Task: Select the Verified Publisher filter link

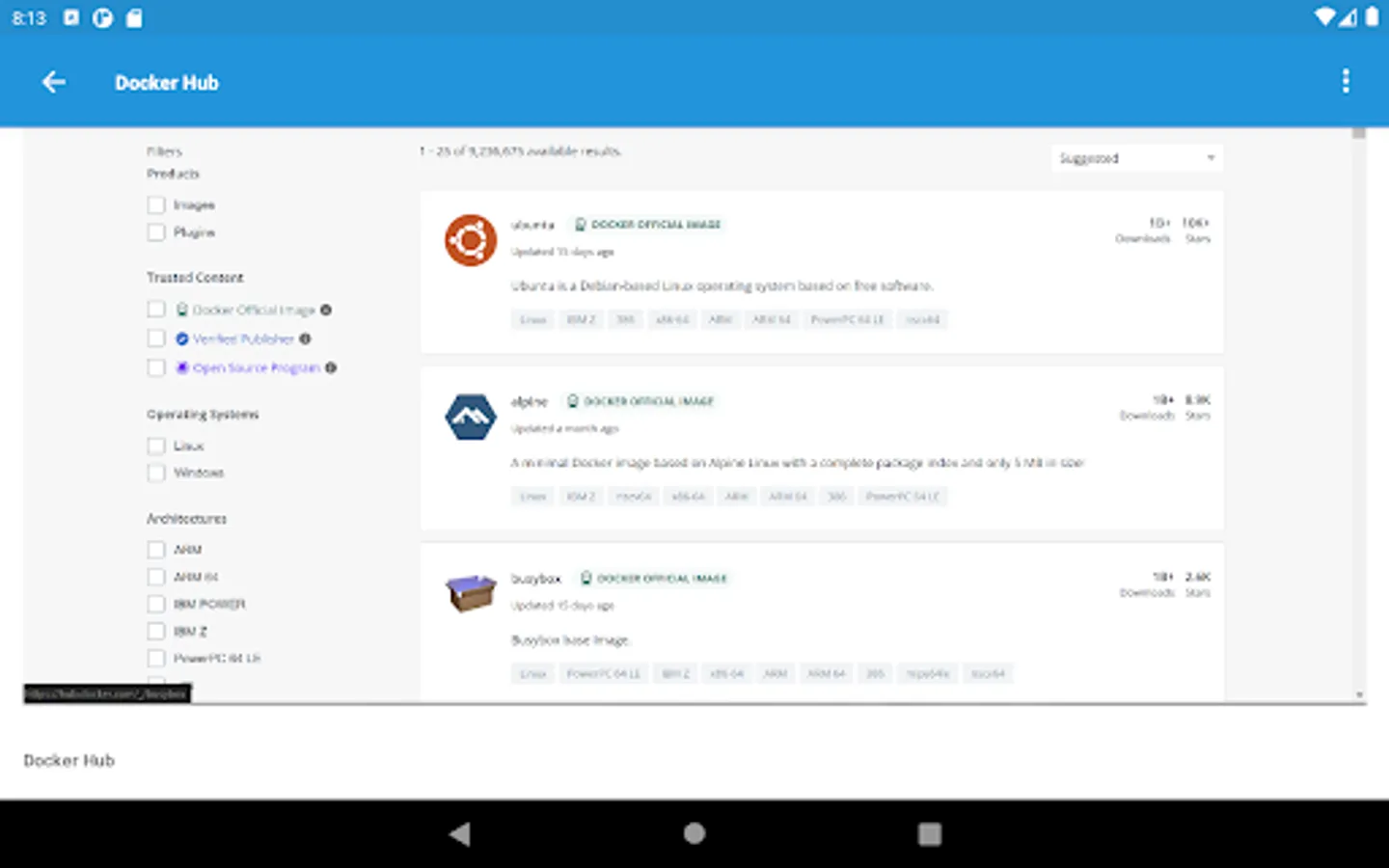Action: point(243,339)
